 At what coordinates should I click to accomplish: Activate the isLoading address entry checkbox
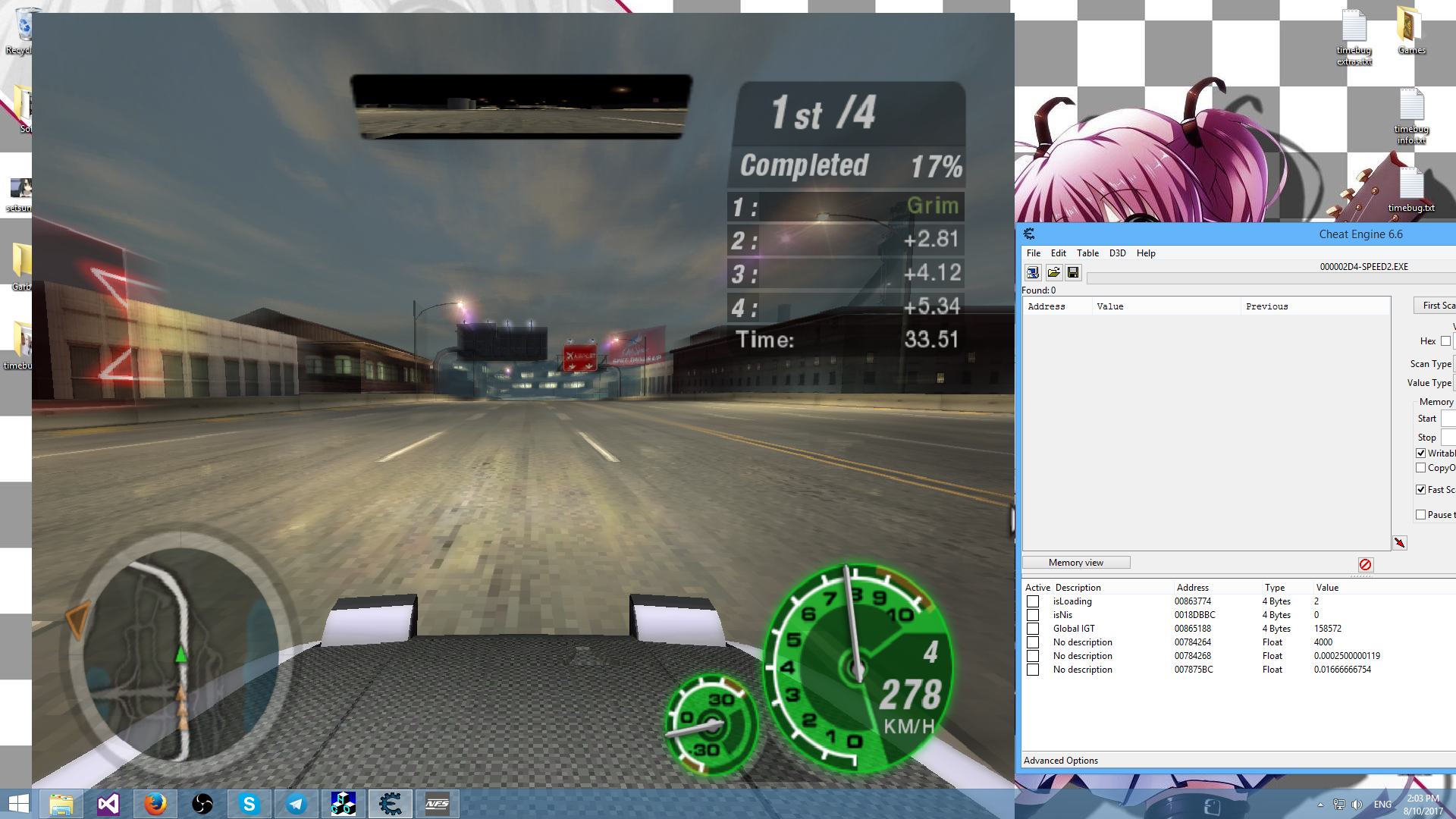coord(1033,601)
